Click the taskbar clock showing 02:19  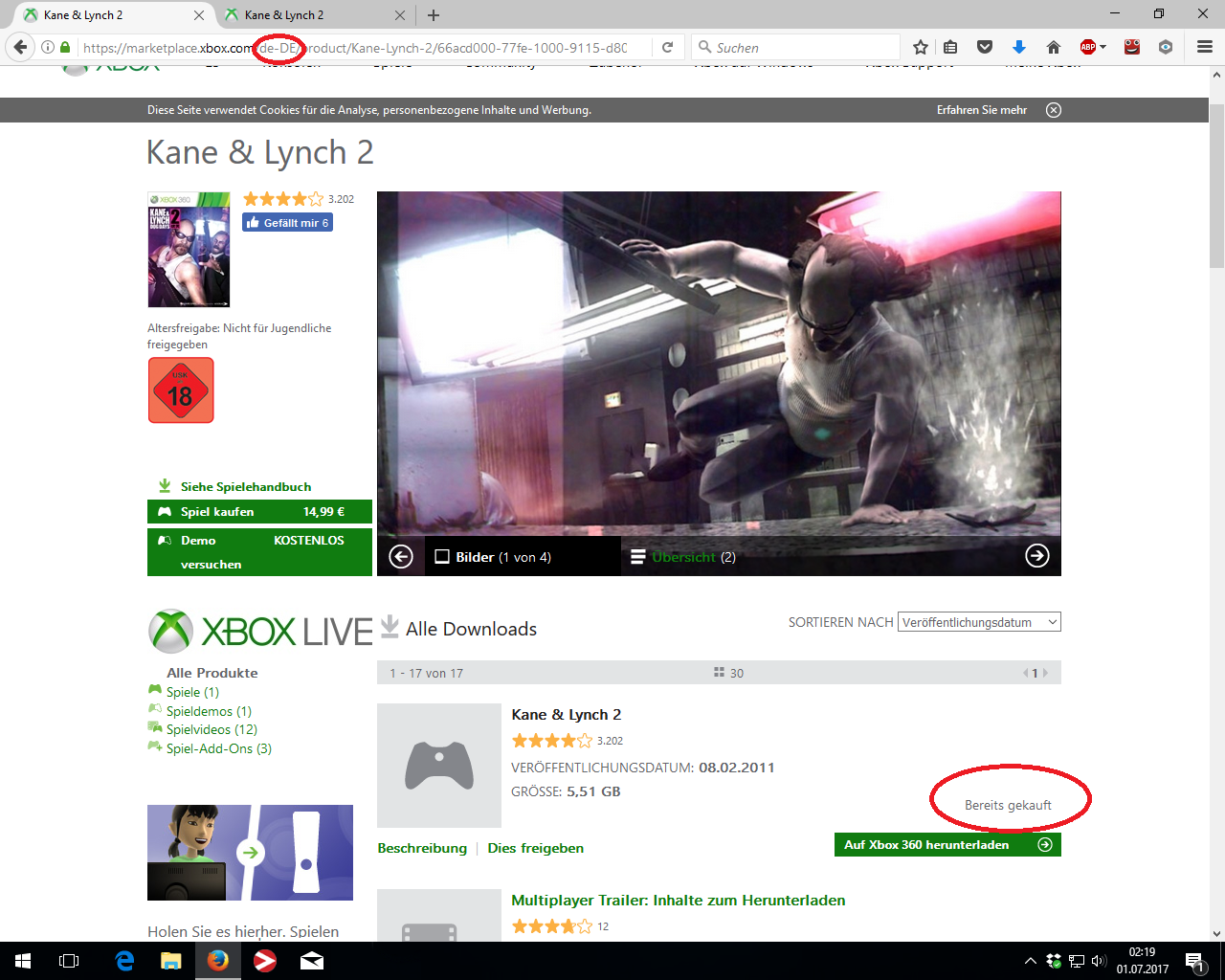(x=1142, y=961)
